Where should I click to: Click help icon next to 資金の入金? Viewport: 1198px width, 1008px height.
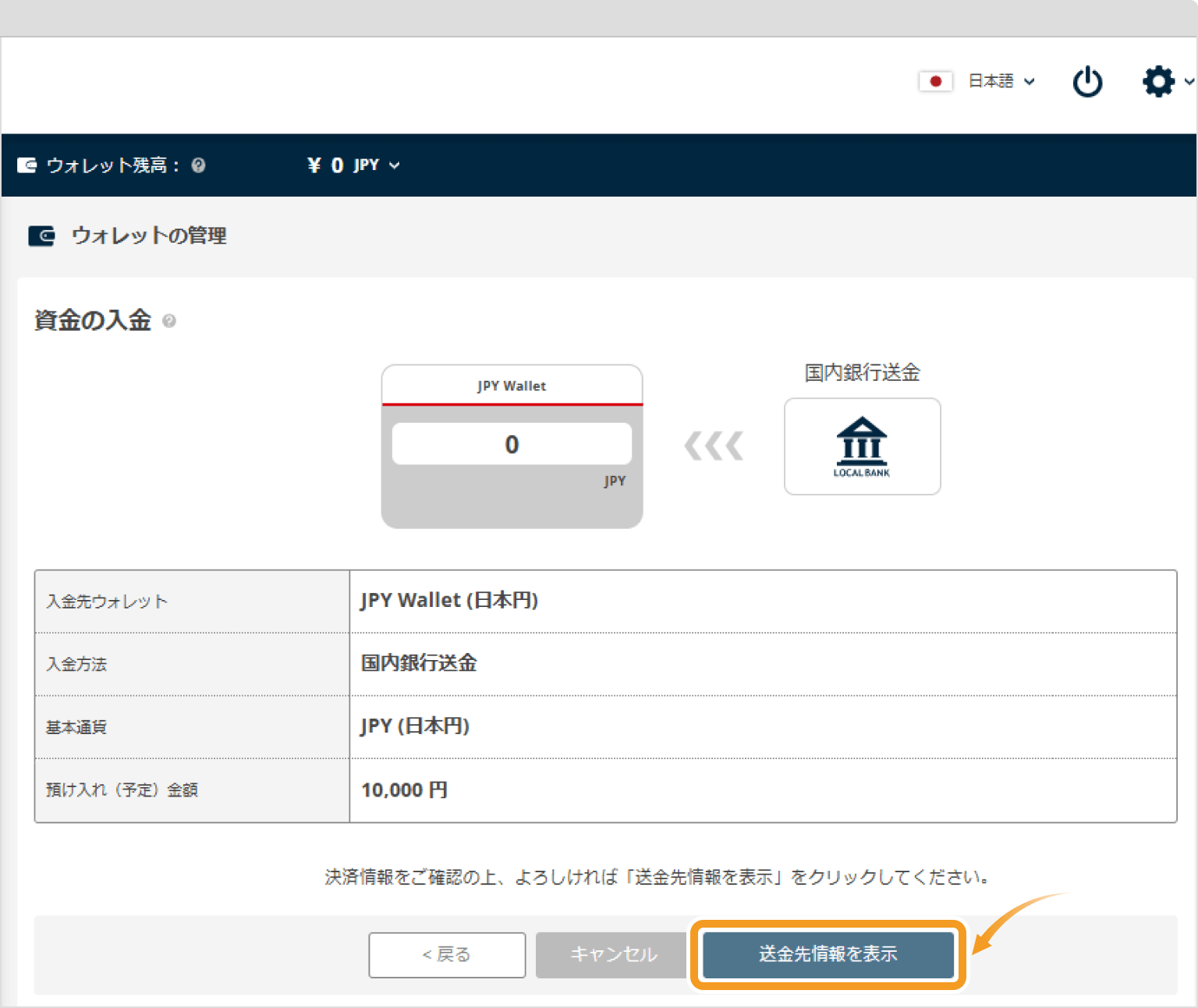[x=169, y=321]
